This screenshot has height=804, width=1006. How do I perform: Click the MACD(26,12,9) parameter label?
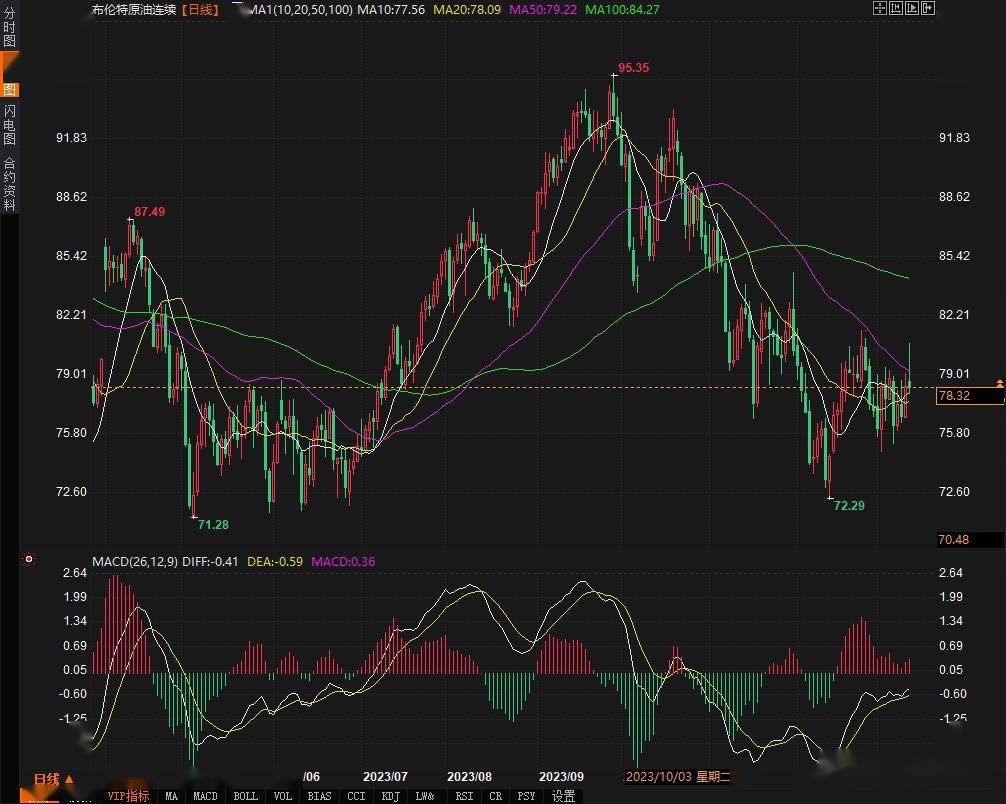[x=134, y=562]
